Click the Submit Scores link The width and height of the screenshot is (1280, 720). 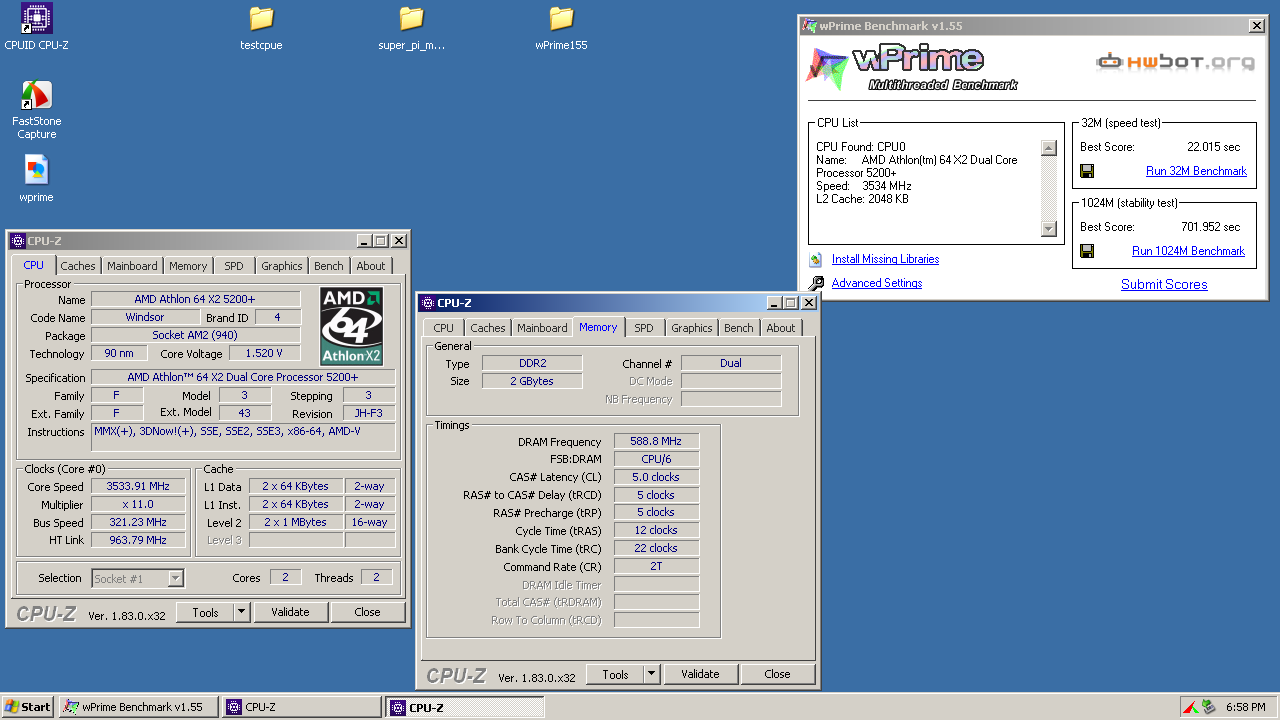1164,284
